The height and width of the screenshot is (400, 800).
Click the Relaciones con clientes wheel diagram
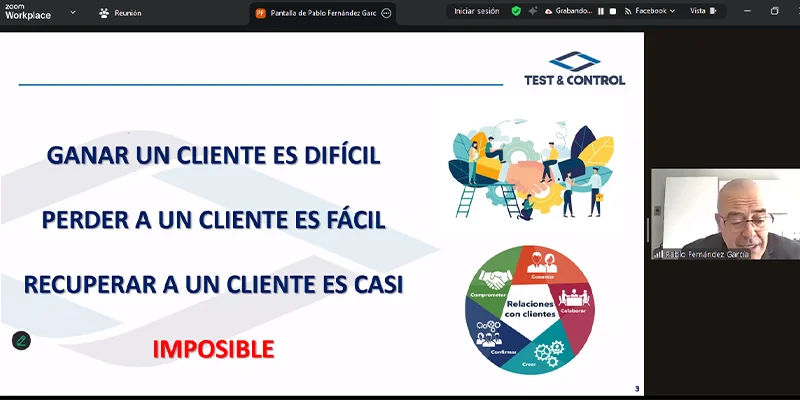(x=529, y=308)
